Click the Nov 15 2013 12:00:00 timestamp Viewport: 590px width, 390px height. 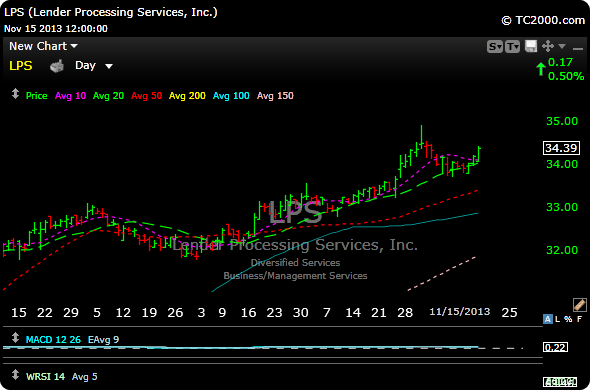(56, 29)
